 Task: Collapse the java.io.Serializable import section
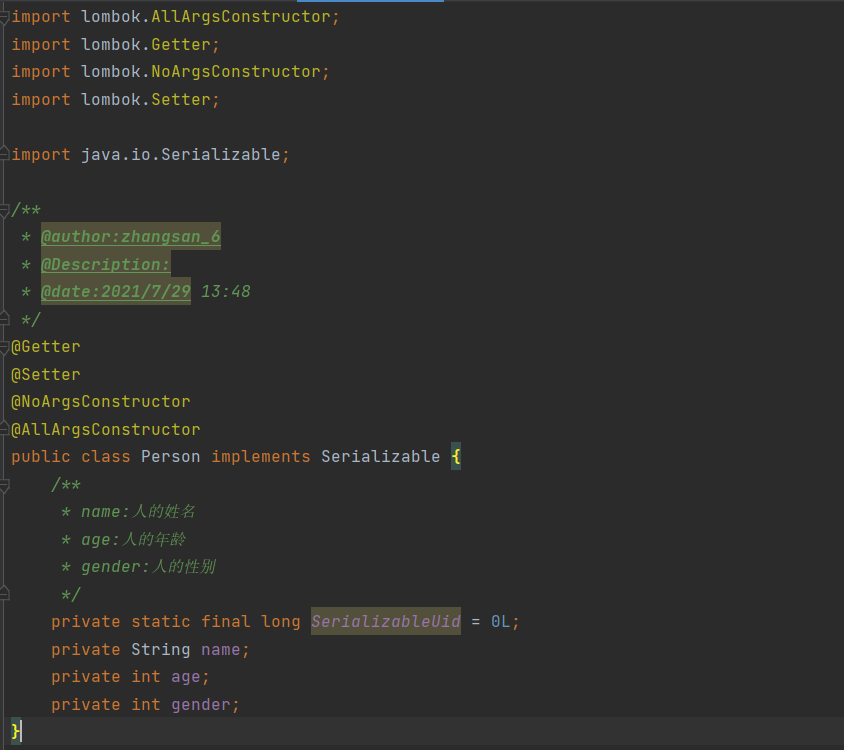pos(5,154)
